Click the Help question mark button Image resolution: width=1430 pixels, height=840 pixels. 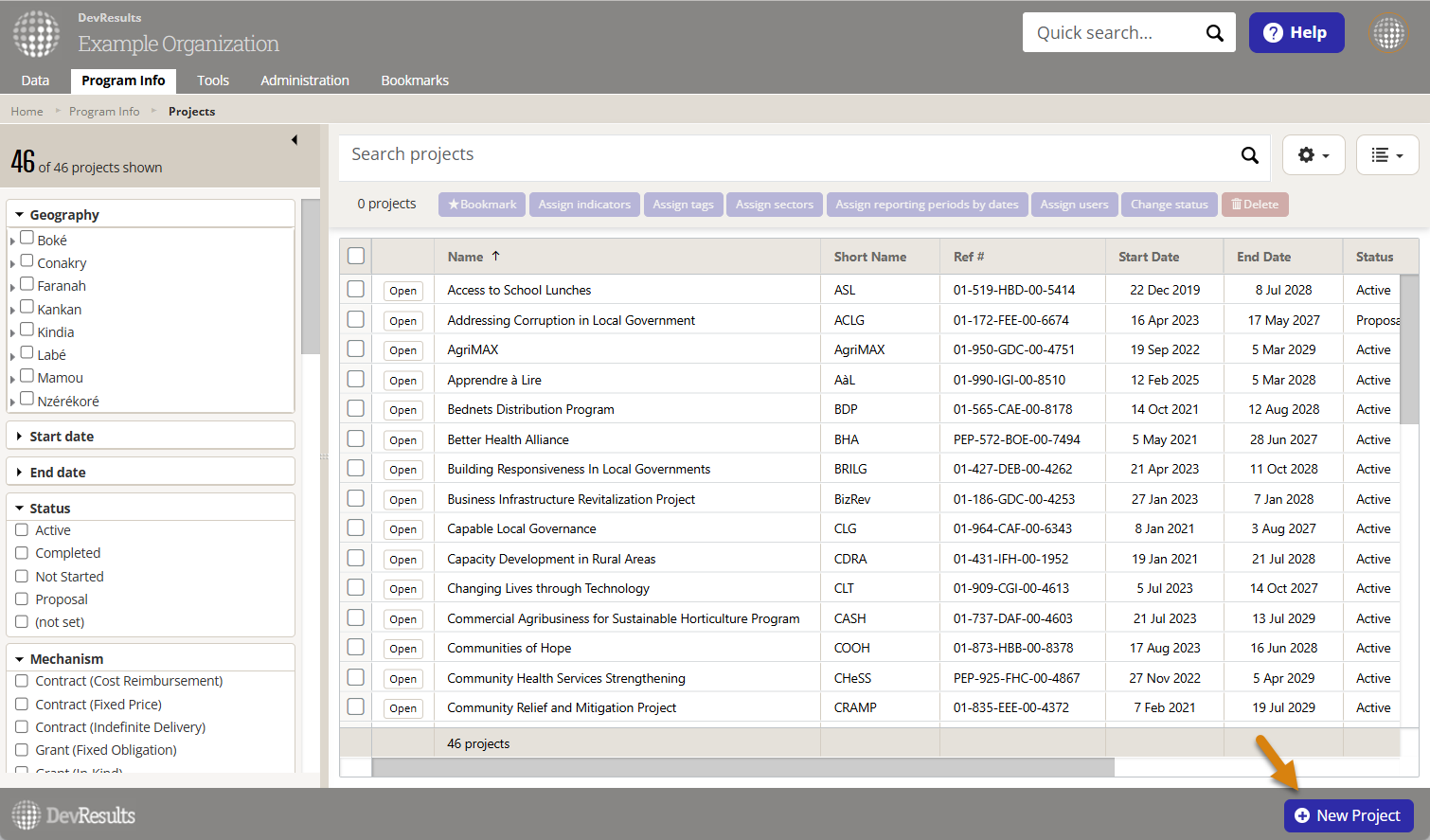1296,33
